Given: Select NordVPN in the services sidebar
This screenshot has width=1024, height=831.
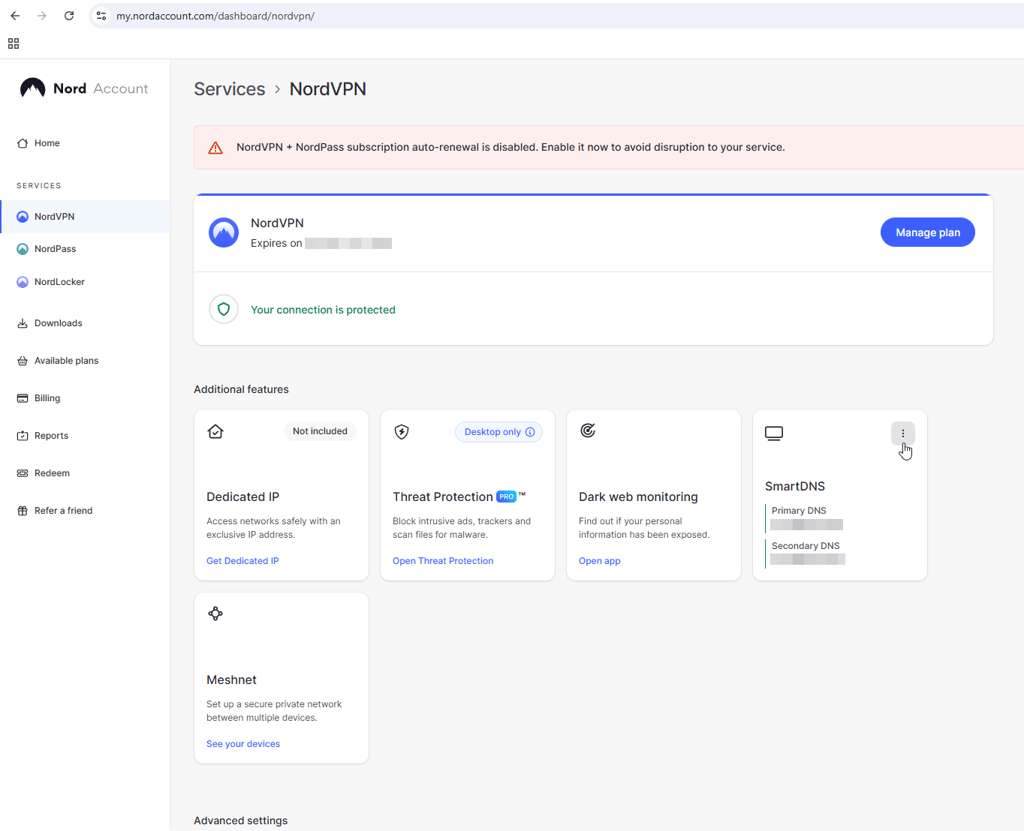Looking at the screenshot, I should 85,216.
